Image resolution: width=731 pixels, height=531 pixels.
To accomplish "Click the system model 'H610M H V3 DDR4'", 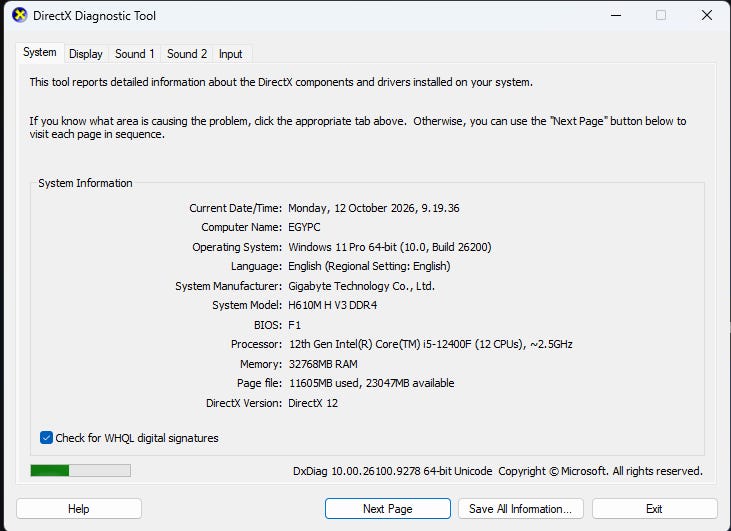I will pos(332,305).
